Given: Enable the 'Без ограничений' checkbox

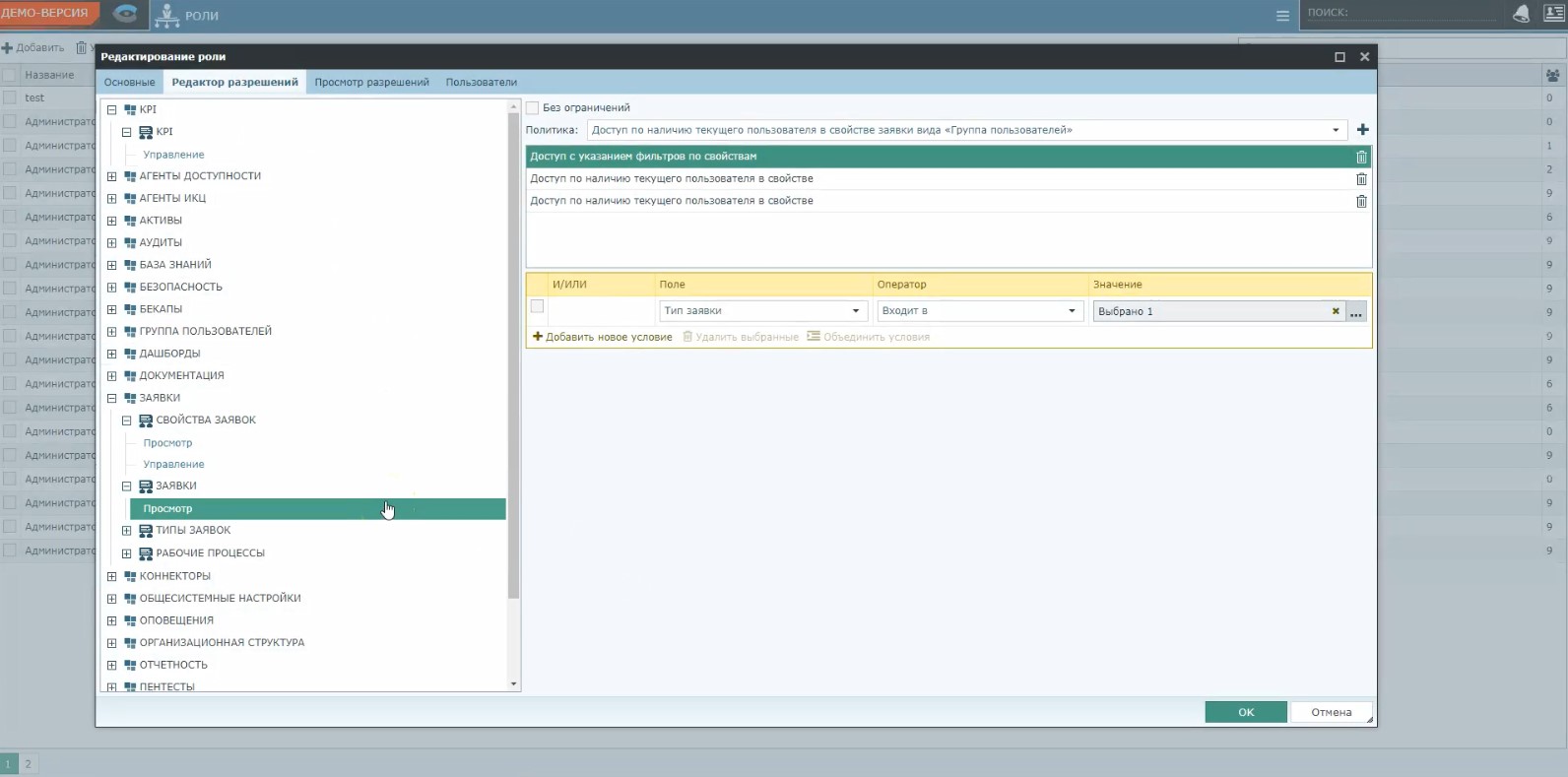Looking at the screenshot, I should tap(533, 108).
